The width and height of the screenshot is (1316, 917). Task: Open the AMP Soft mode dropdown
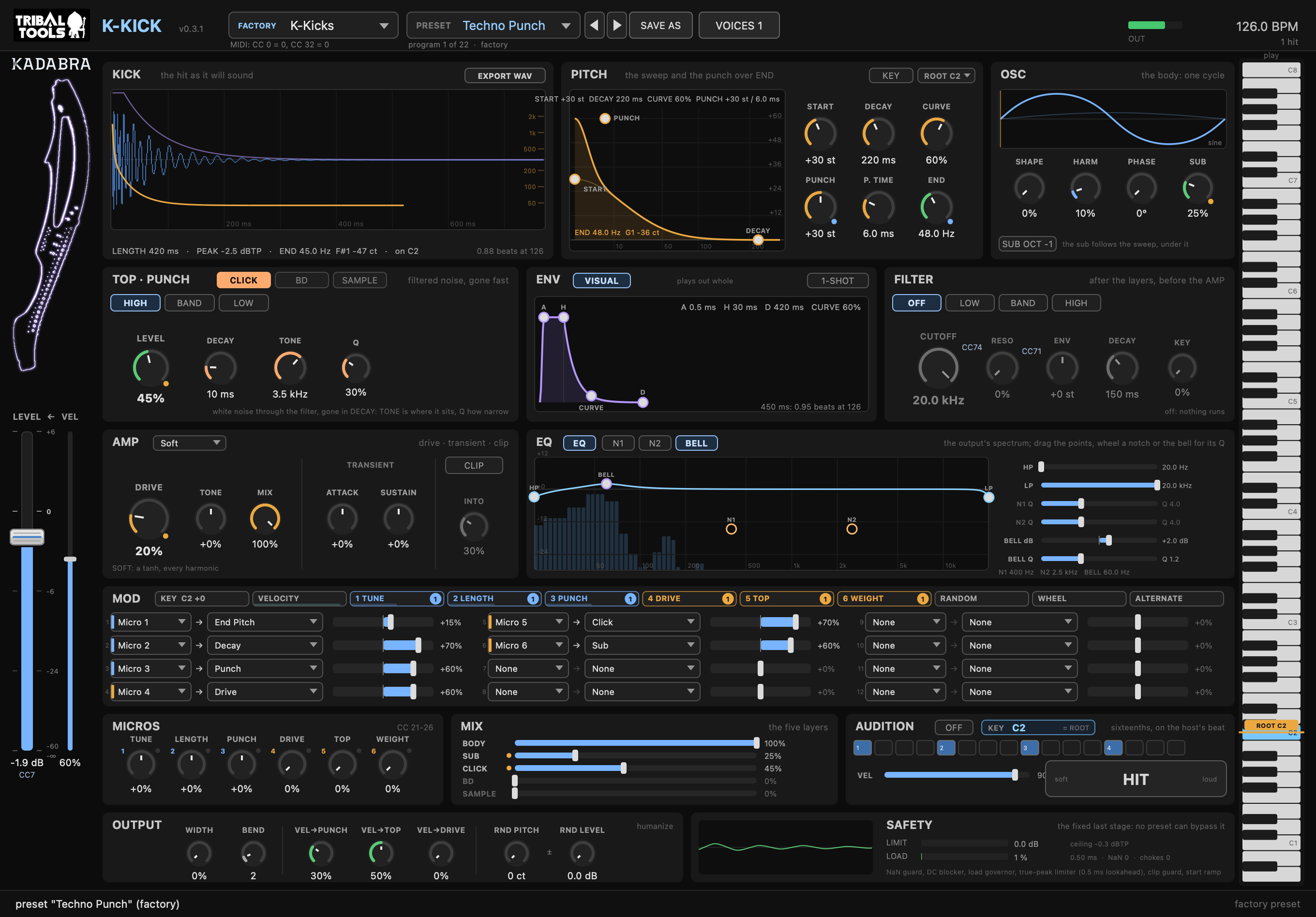(x=189, y=443)
